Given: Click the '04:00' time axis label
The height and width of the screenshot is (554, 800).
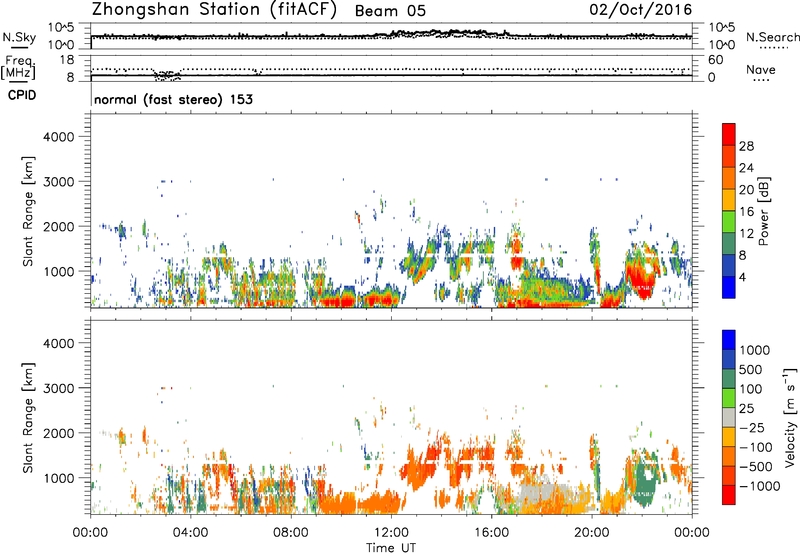Looking at the screenshot, I should pos(191,533).
